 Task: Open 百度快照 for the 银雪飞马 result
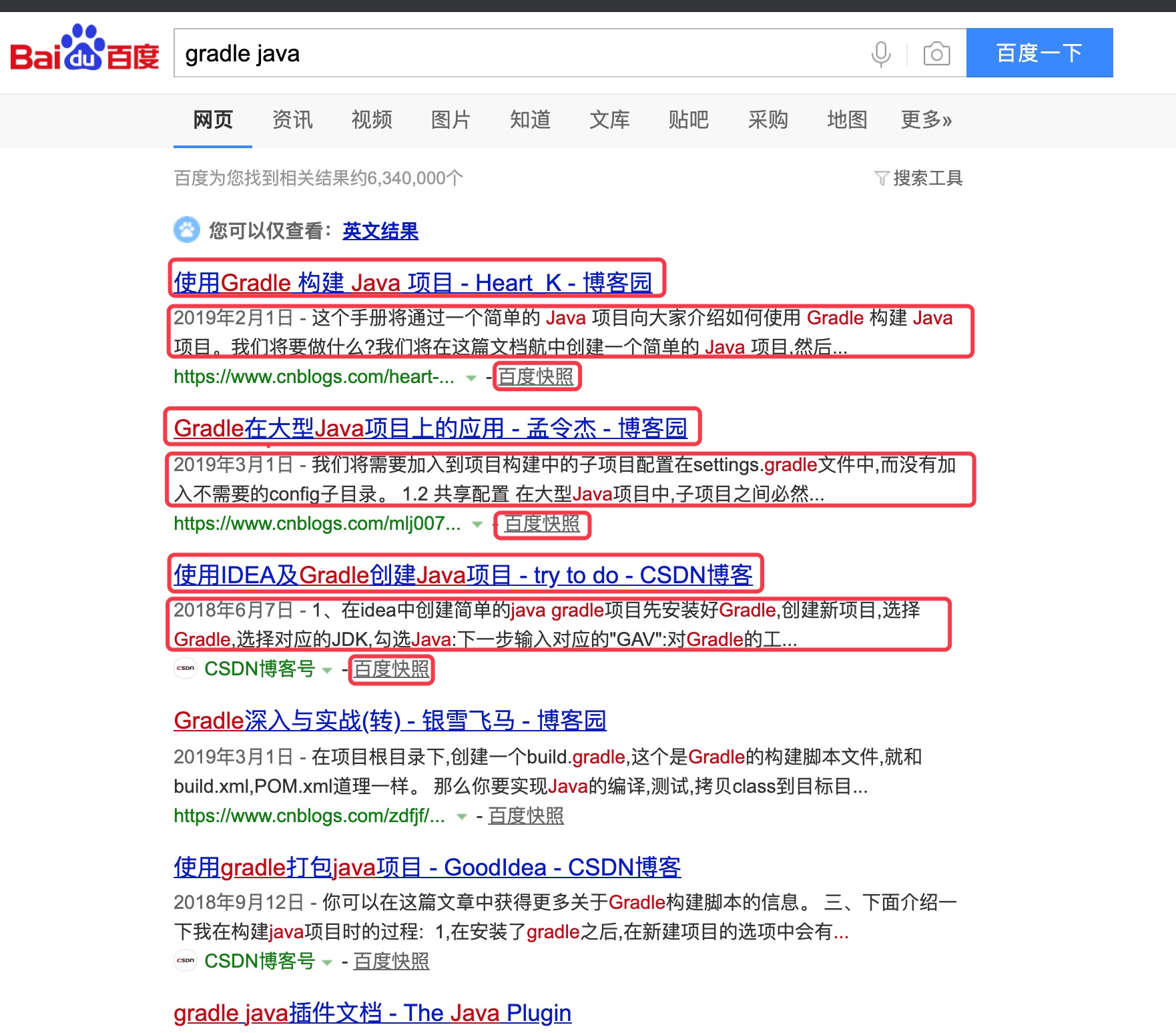tap(526, 815)
